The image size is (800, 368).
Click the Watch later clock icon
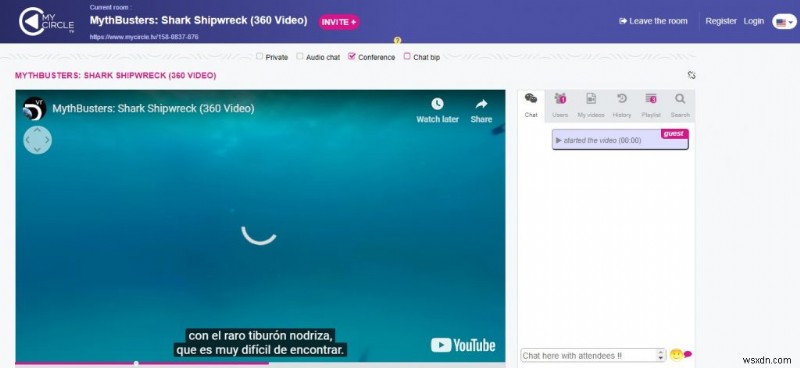click(437, 104)
